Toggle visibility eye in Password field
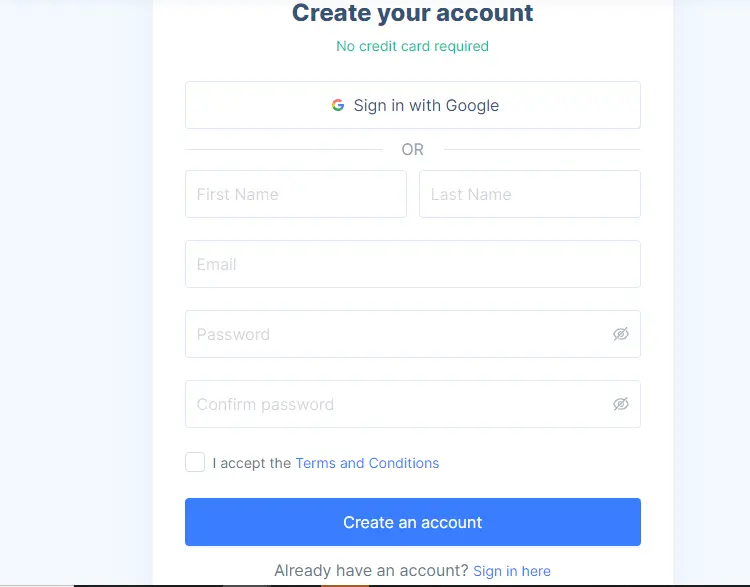 [x=620, y=334]
